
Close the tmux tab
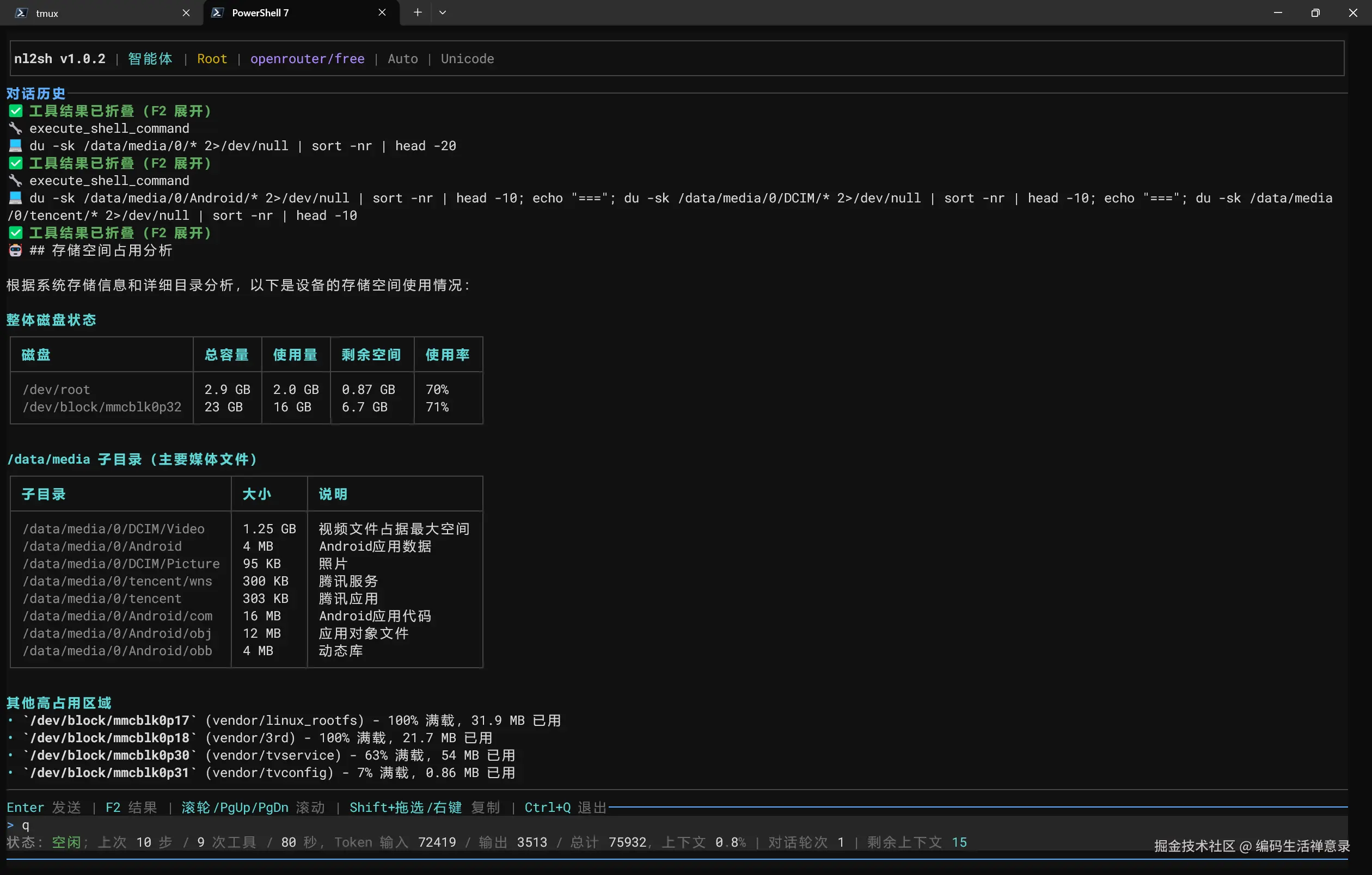click(186, 13)
